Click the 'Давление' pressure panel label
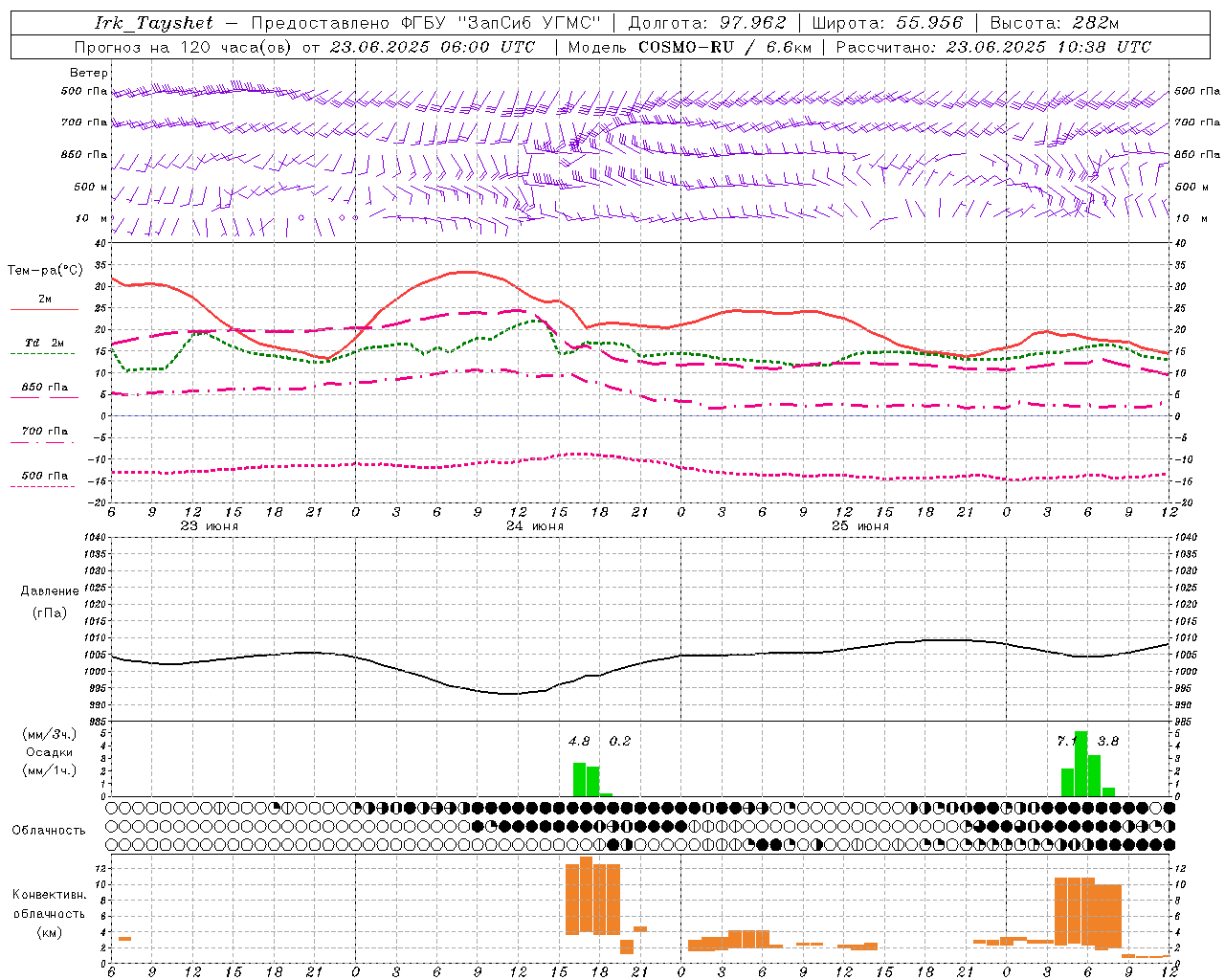Image resolution: width=1225 pixels, height=980 pixels. click(x=50, y=590)
